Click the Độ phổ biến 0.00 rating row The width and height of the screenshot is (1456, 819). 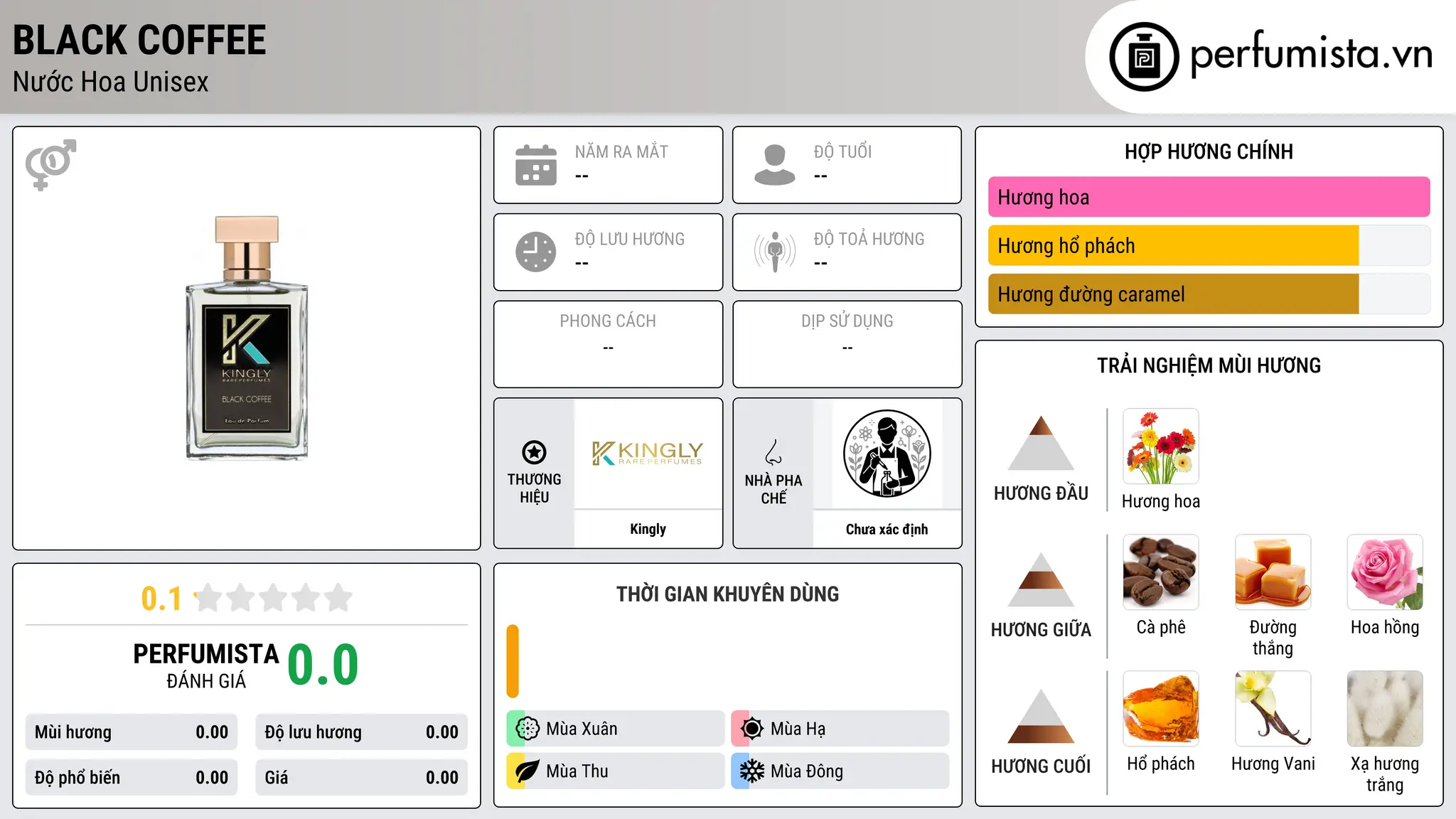(x=132, y=778)
